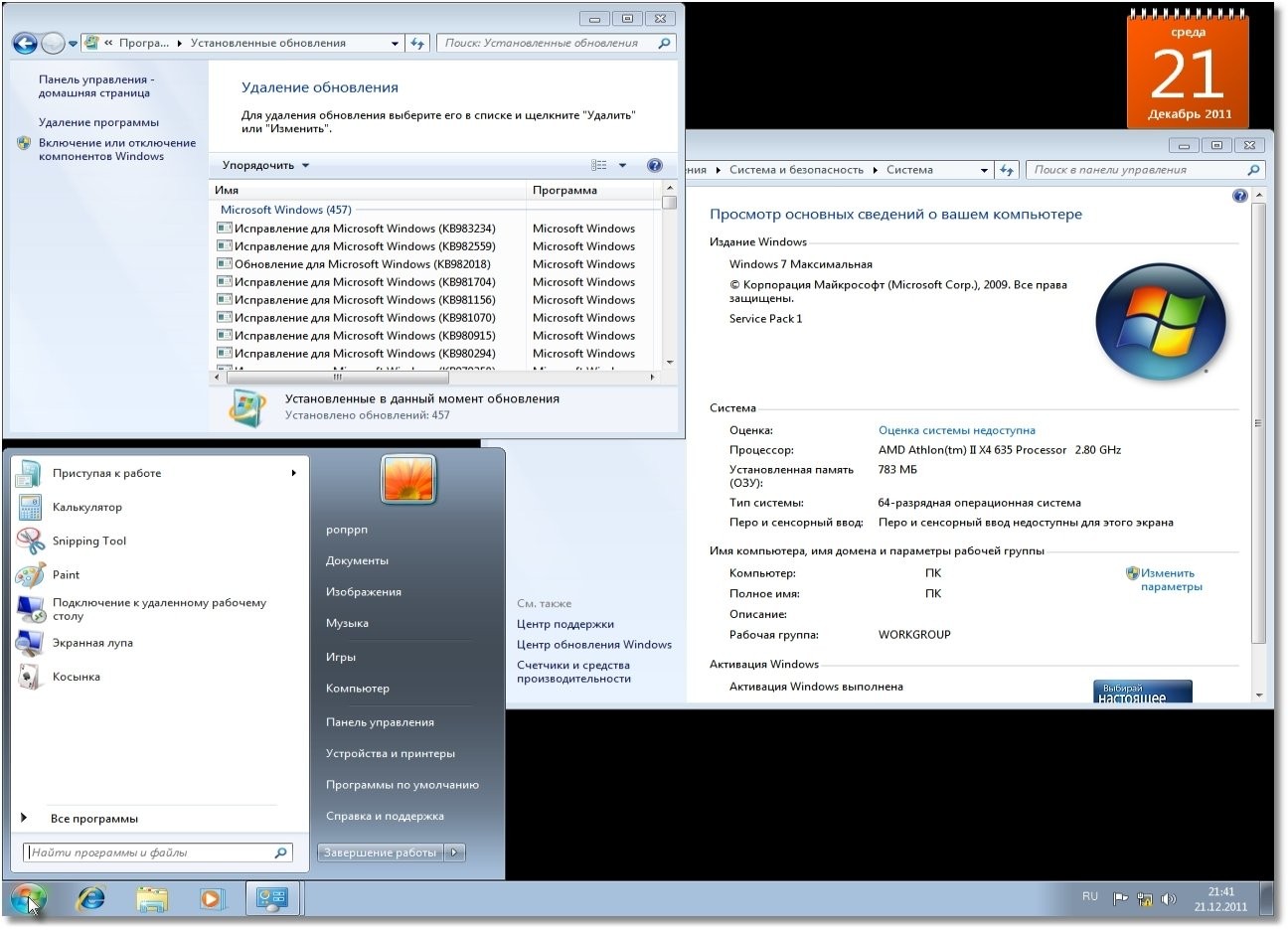The width and height of the screenshot is (1288, 930).
Task: Select update KB982018 row
Action: (434, 264)
